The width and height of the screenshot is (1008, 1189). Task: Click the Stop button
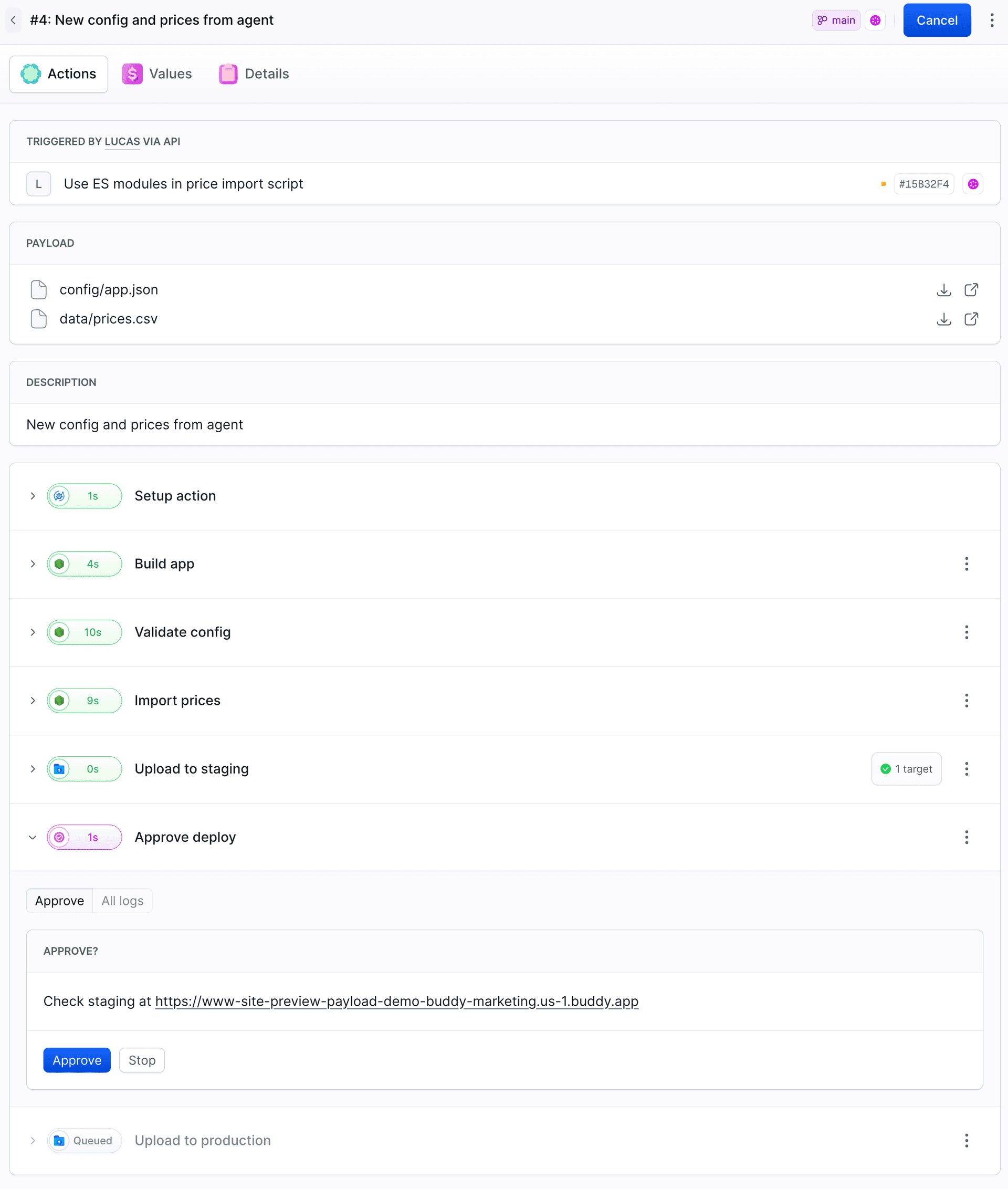click(142, 1060)
